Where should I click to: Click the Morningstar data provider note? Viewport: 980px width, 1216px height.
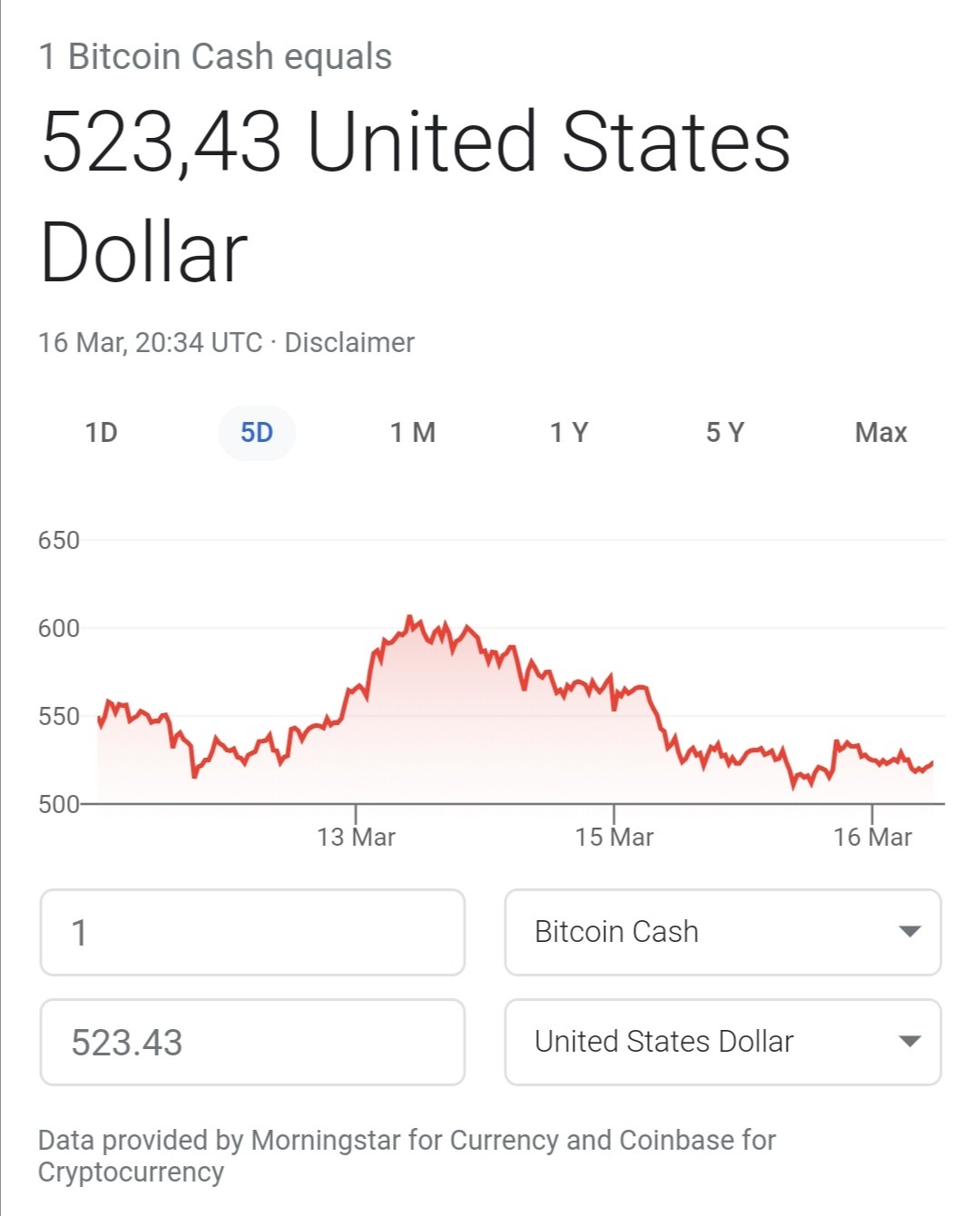407,1156
